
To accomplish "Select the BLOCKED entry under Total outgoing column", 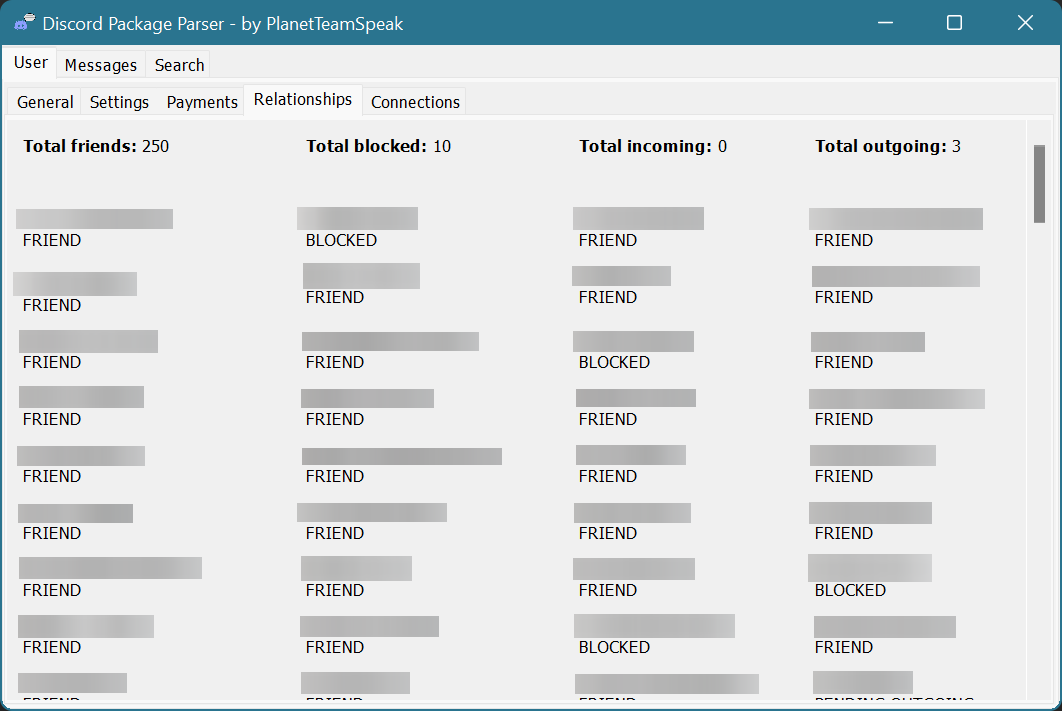I will [850, 590].
